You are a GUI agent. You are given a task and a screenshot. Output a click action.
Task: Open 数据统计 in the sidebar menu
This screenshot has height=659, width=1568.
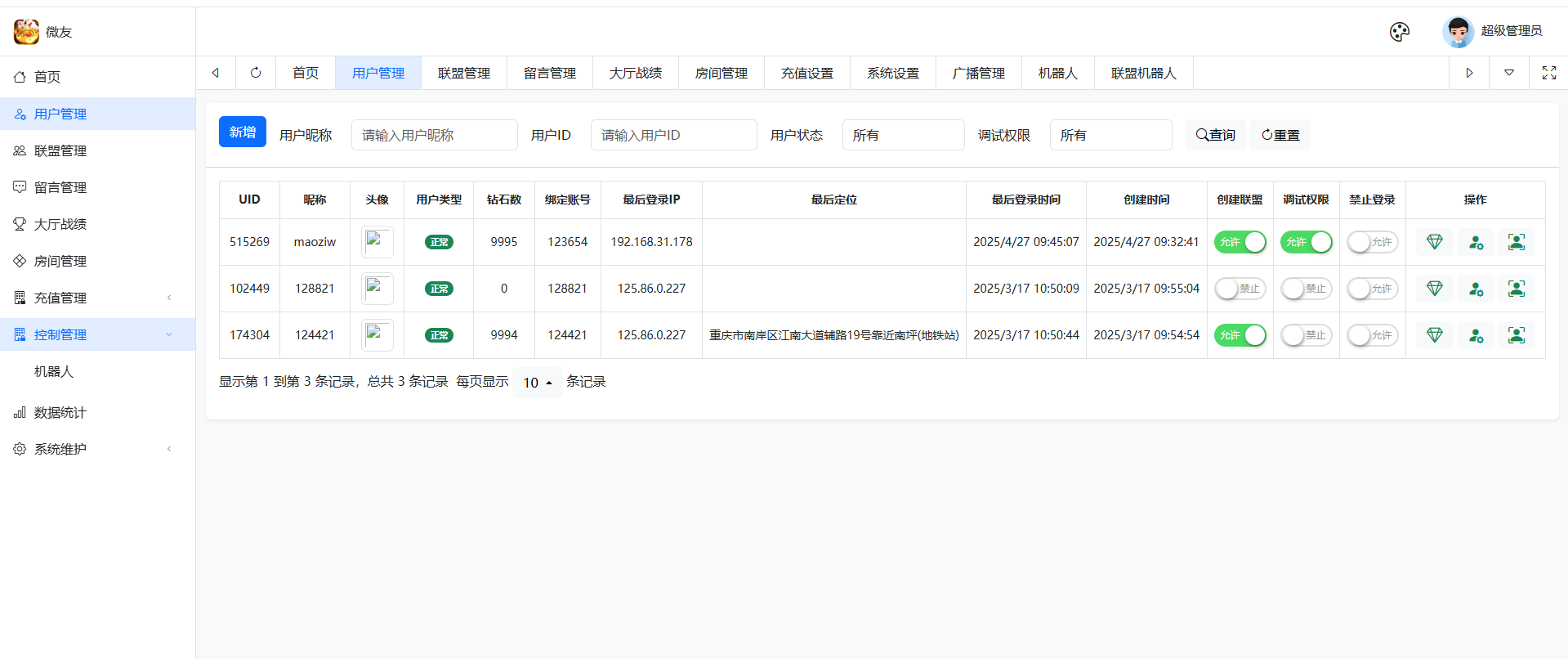[60, 412]
